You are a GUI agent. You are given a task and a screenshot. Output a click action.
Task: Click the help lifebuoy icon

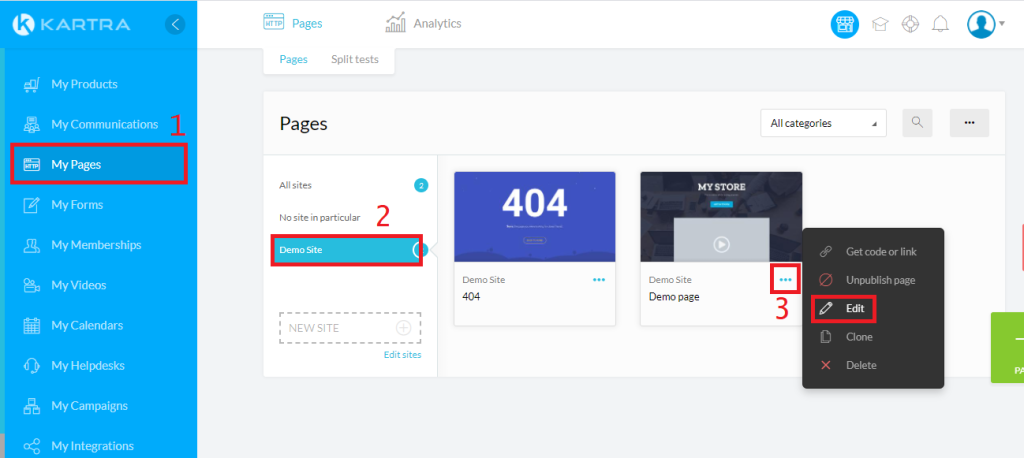point(909,24)
